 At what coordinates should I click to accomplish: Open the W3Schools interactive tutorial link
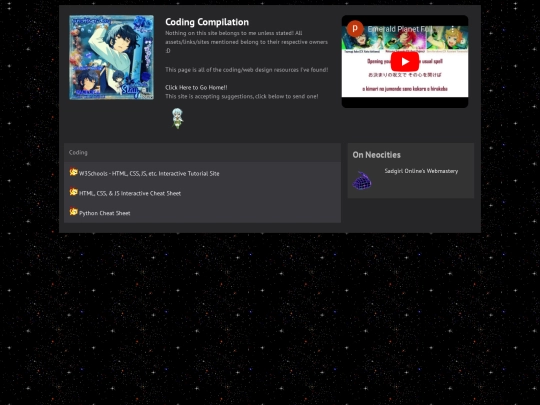point(149,174)
